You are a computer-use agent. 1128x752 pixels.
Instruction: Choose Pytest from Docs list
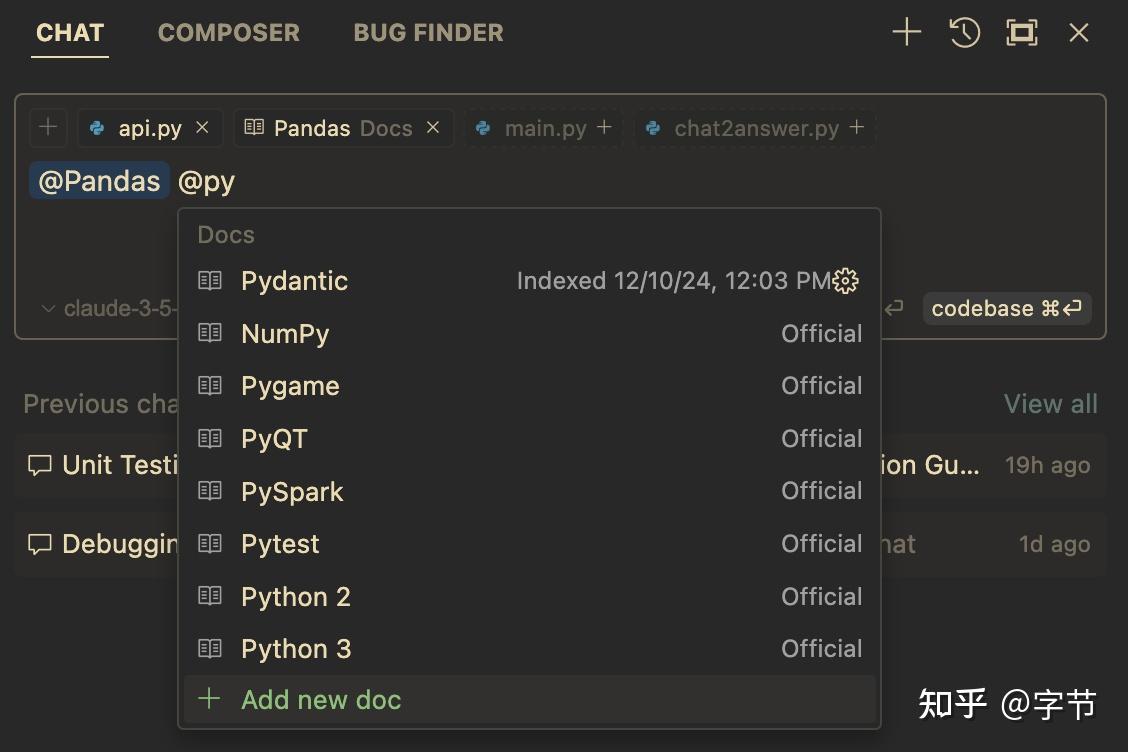pos(280,544)
